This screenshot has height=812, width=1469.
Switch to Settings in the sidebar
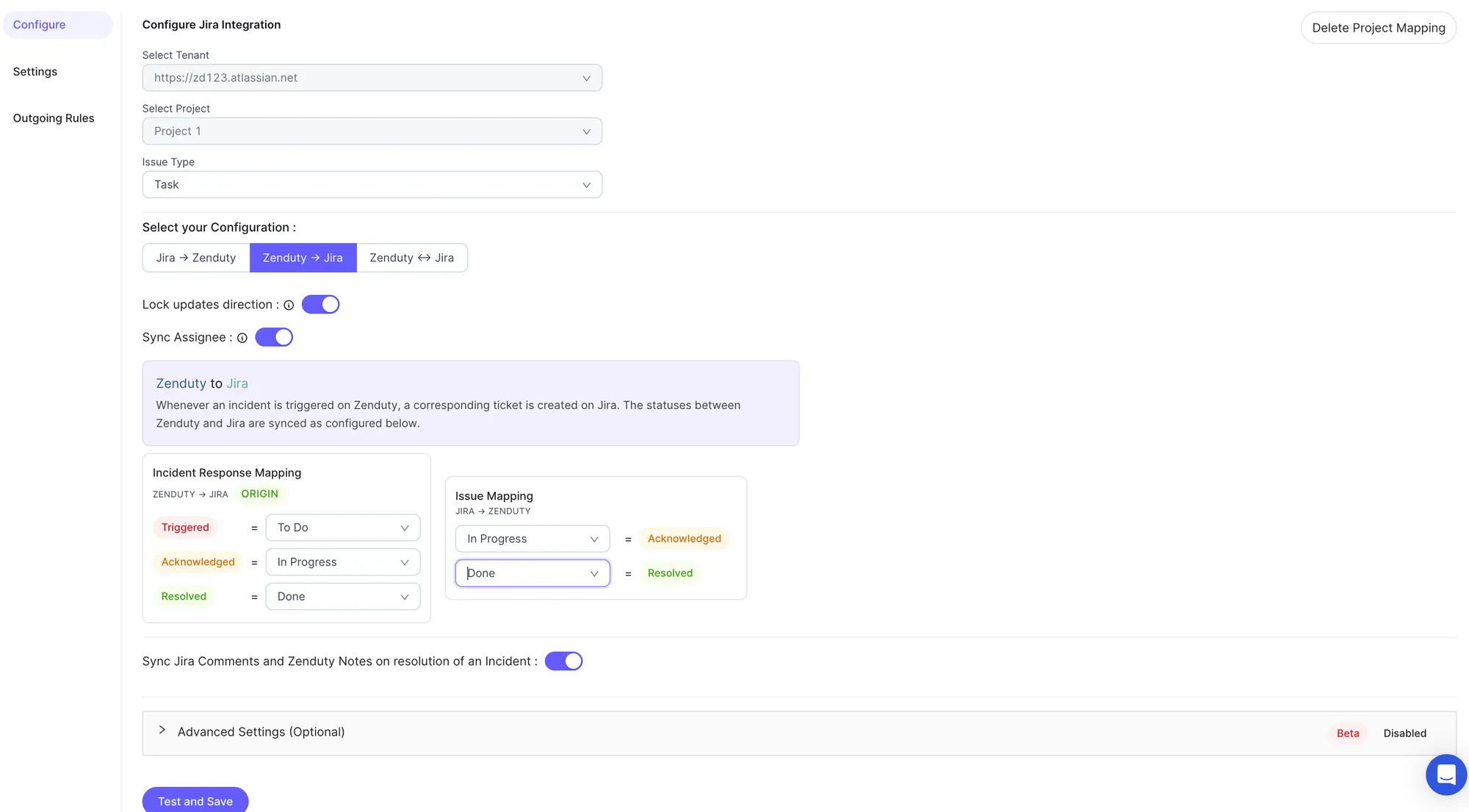pyautogui.click(x=35, y=72)
